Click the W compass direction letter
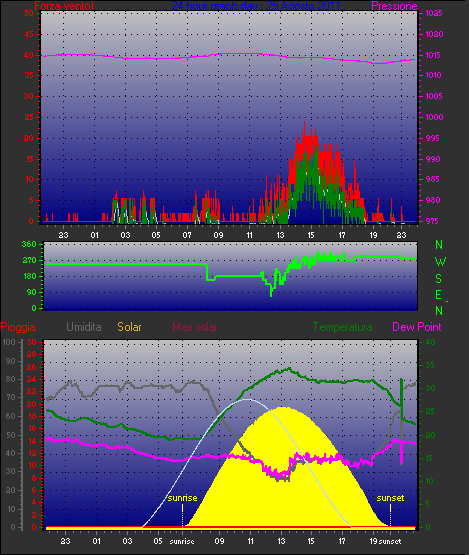Image resolution: width=469 pixels, height=555 pixels. tap(440, 262)
